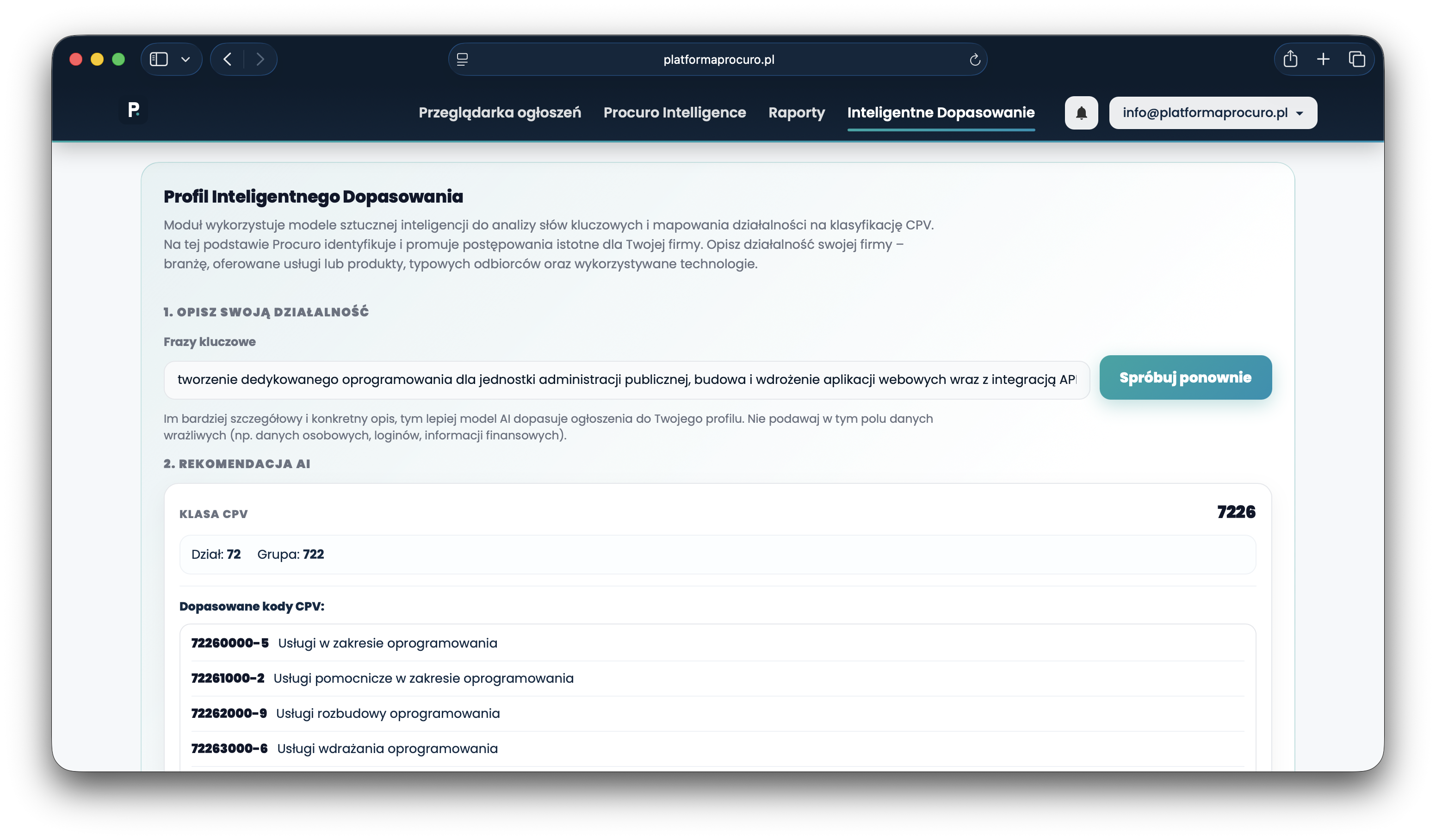Reload the page with the refresh icon
Viewport: 1436px width, 840px height.
[974, 59]
